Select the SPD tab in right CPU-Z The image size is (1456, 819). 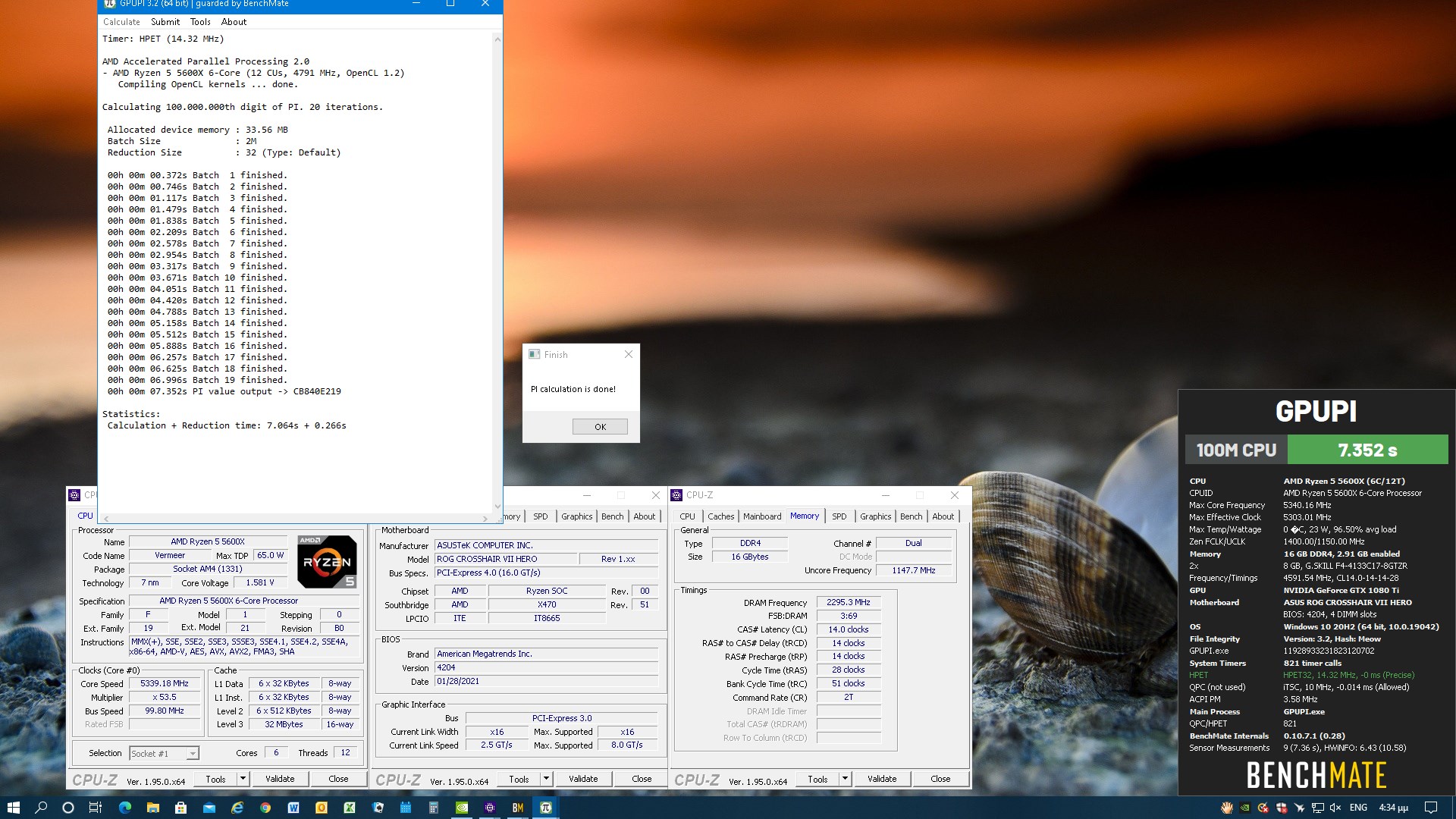click(x=839, y=516)
